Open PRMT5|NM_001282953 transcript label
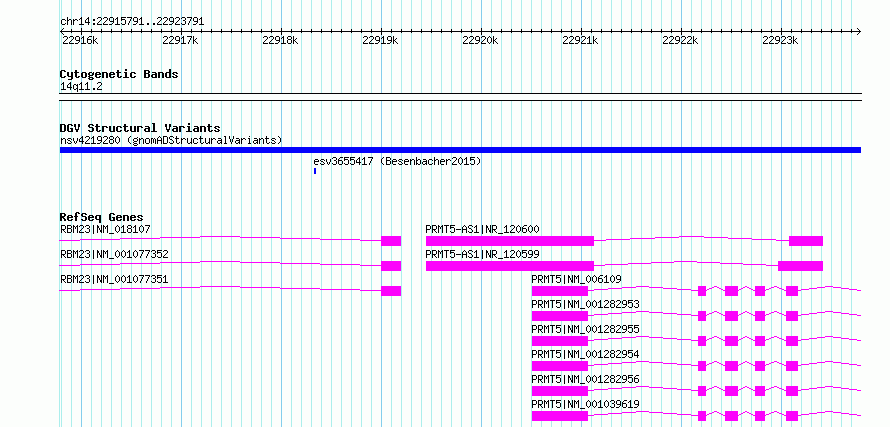Screen dimensions: 890x427 585,304
